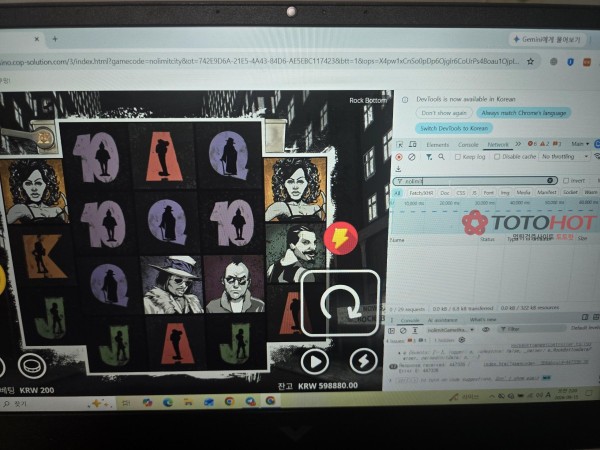The width and height of the screenshot is (600, 450).
Task: Stop recording network log red button
Action: (399, 157)
